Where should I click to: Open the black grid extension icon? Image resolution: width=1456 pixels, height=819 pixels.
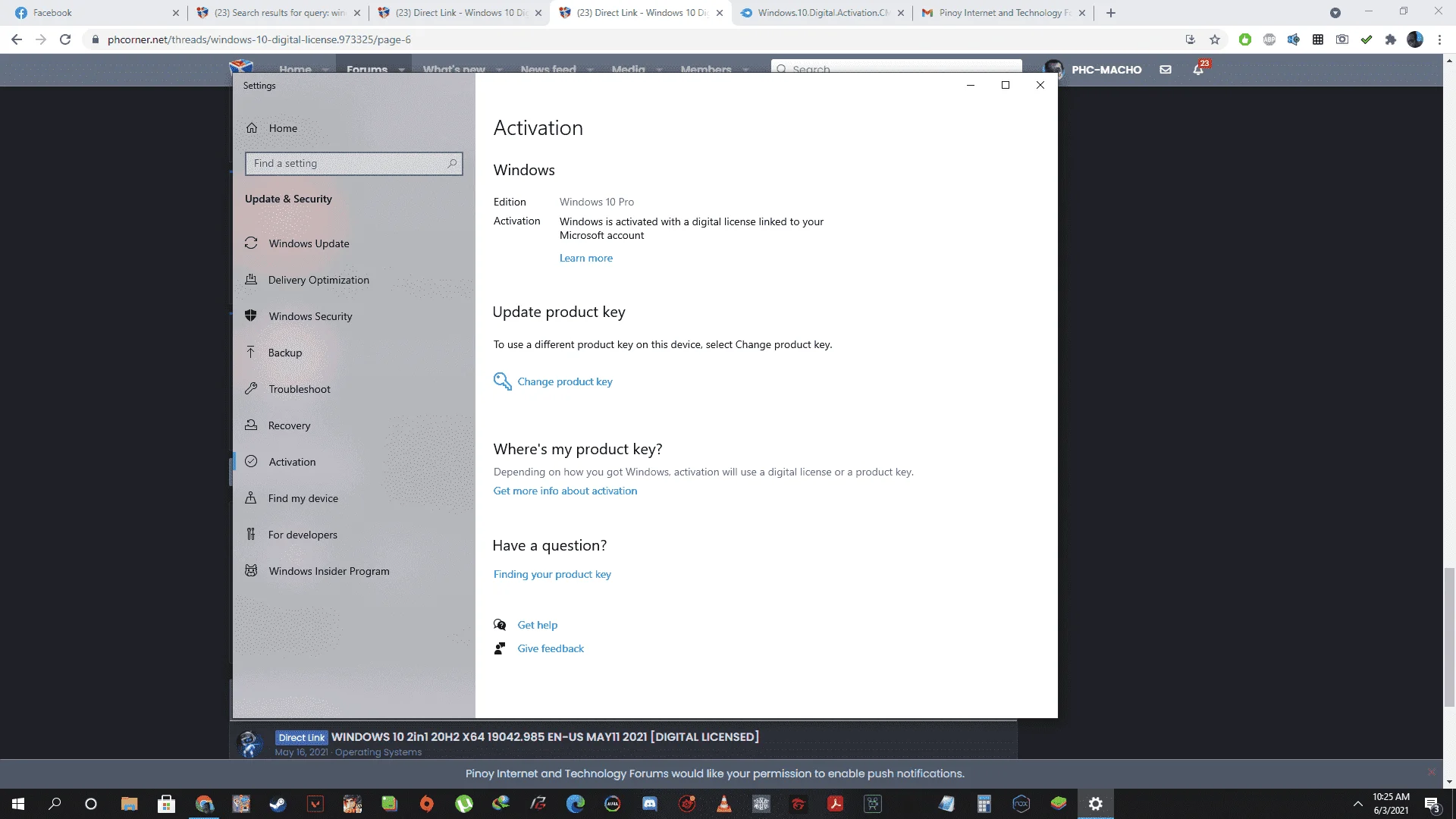click(x=1318, y=39)
